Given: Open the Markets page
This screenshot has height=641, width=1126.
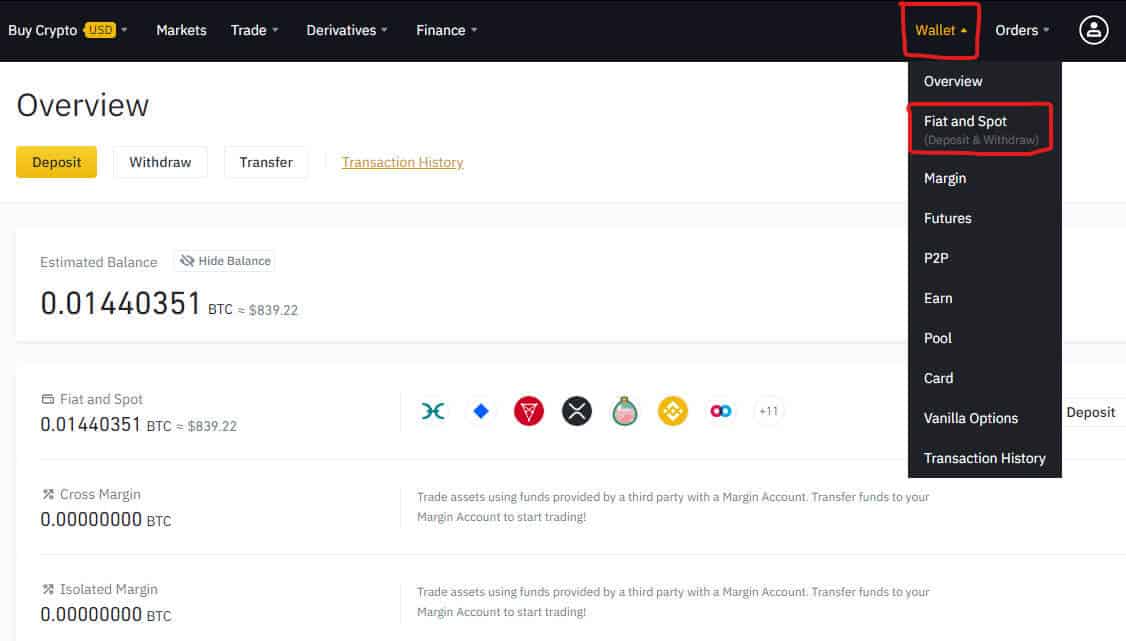Looking at the screenshot, I should (181, 30).
